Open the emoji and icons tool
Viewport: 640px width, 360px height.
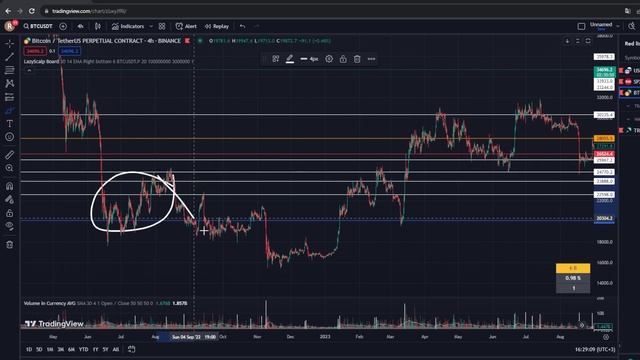9,137
